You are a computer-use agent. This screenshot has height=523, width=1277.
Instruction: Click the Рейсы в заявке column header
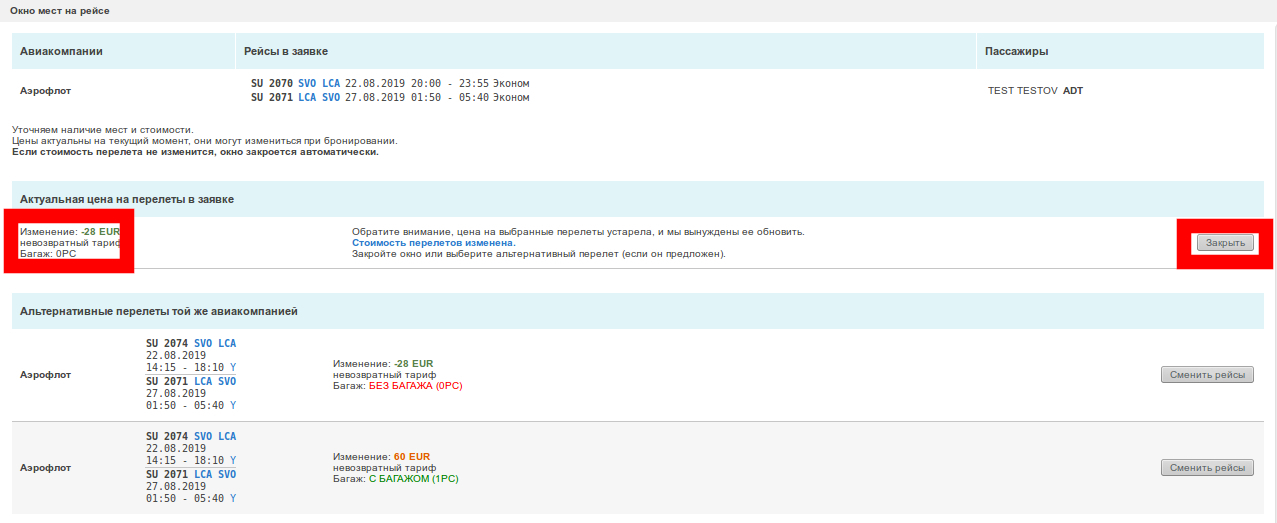point(286,51)
